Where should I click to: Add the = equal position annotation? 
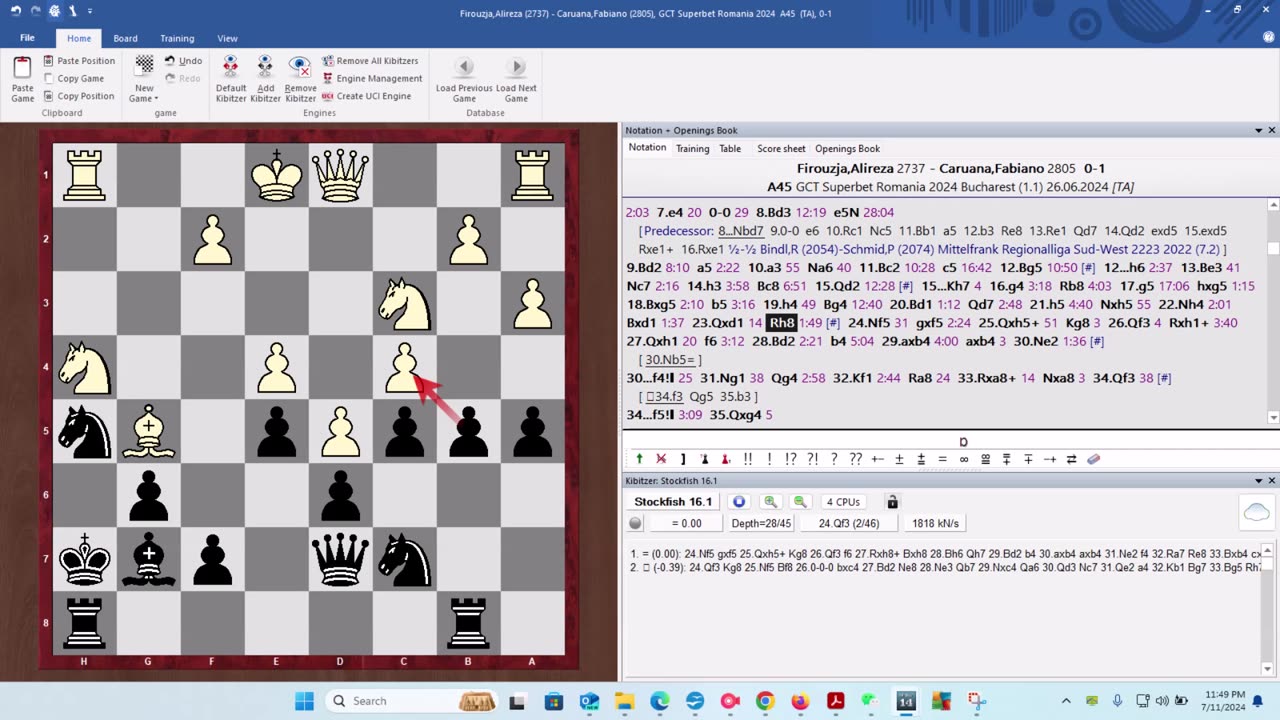pyautogui.click(x=942, y=459)
